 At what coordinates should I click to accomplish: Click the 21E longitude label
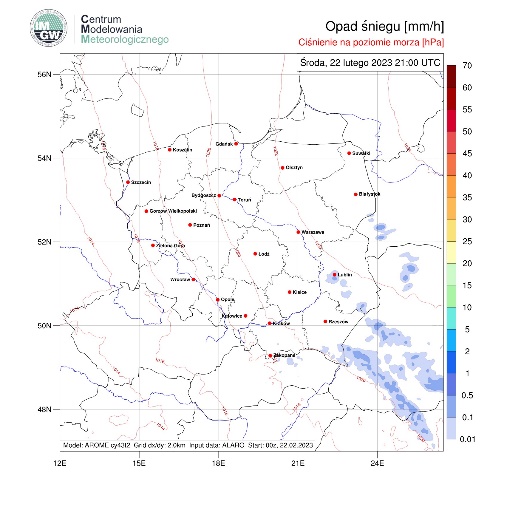point(298,463)
